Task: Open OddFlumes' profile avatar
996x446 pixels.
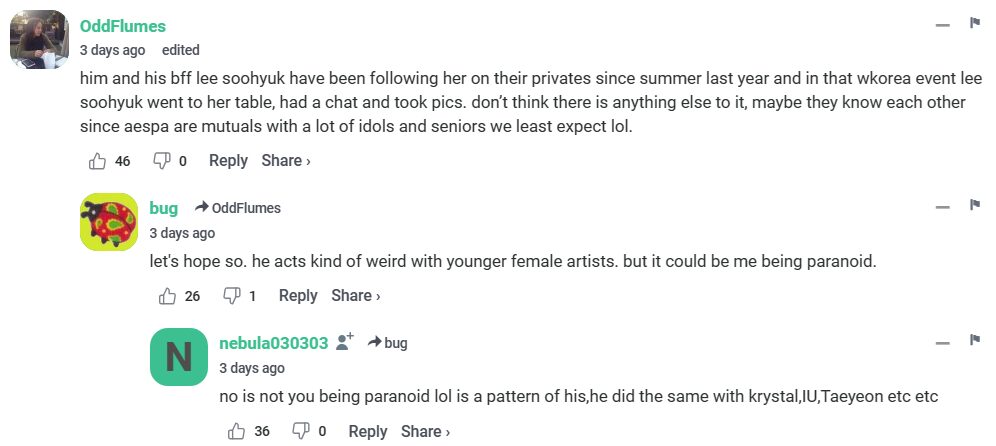Action: click(x=39, y=43)
